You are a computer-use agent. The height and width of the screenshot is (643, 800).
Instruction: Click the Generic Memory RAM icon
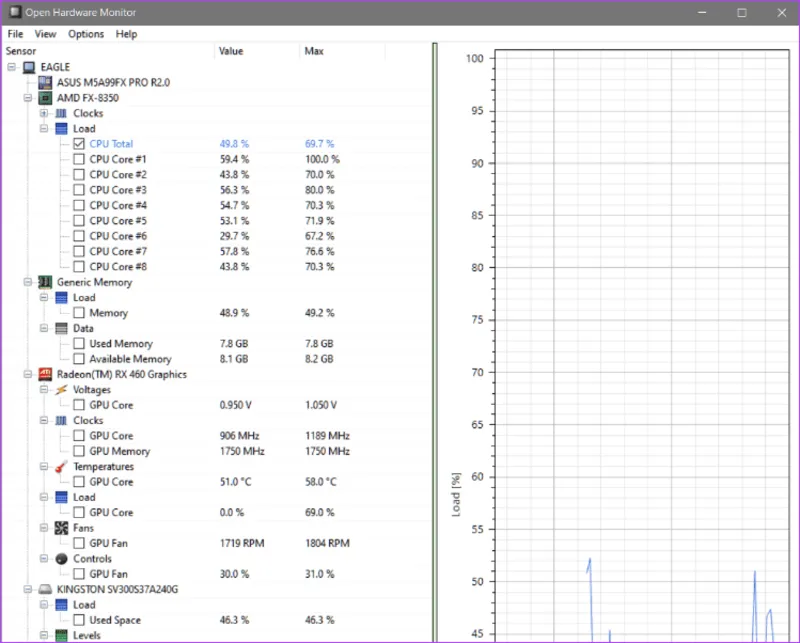pyautogui.click(x=45, y=282)
